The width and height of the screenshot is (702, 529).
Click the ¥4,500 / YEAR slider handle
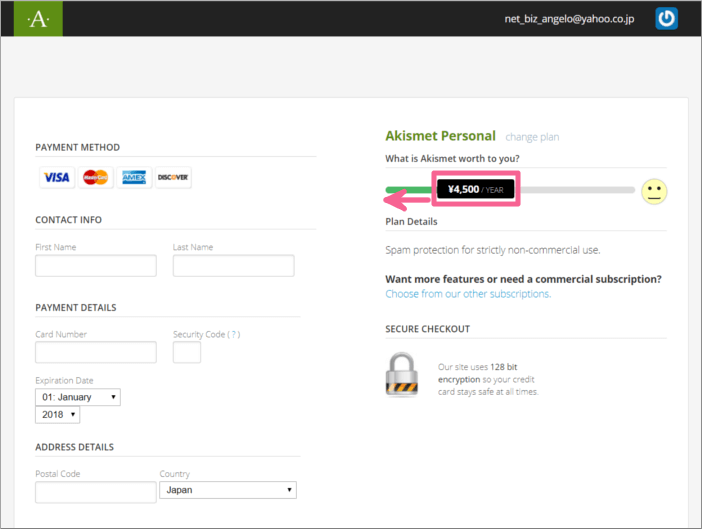(x=475, y=189)
